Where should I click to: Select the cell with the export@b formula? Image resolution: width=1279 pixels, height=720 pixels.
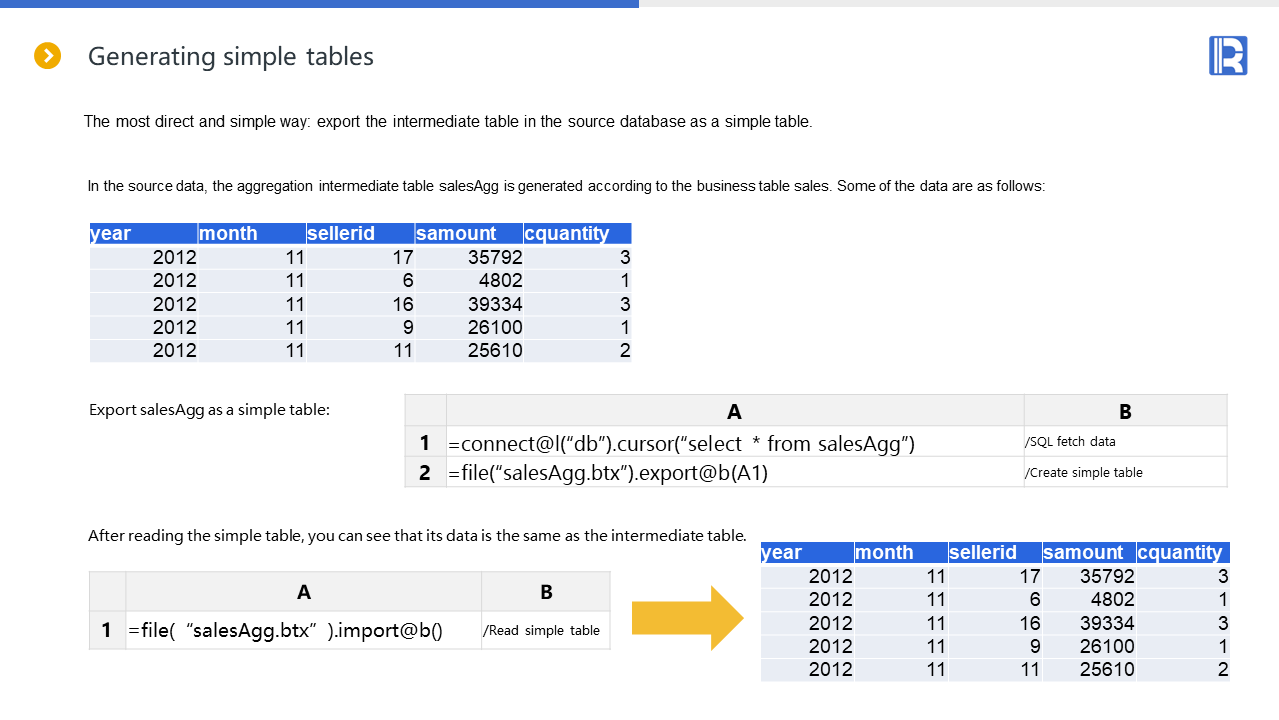[734, 472]
